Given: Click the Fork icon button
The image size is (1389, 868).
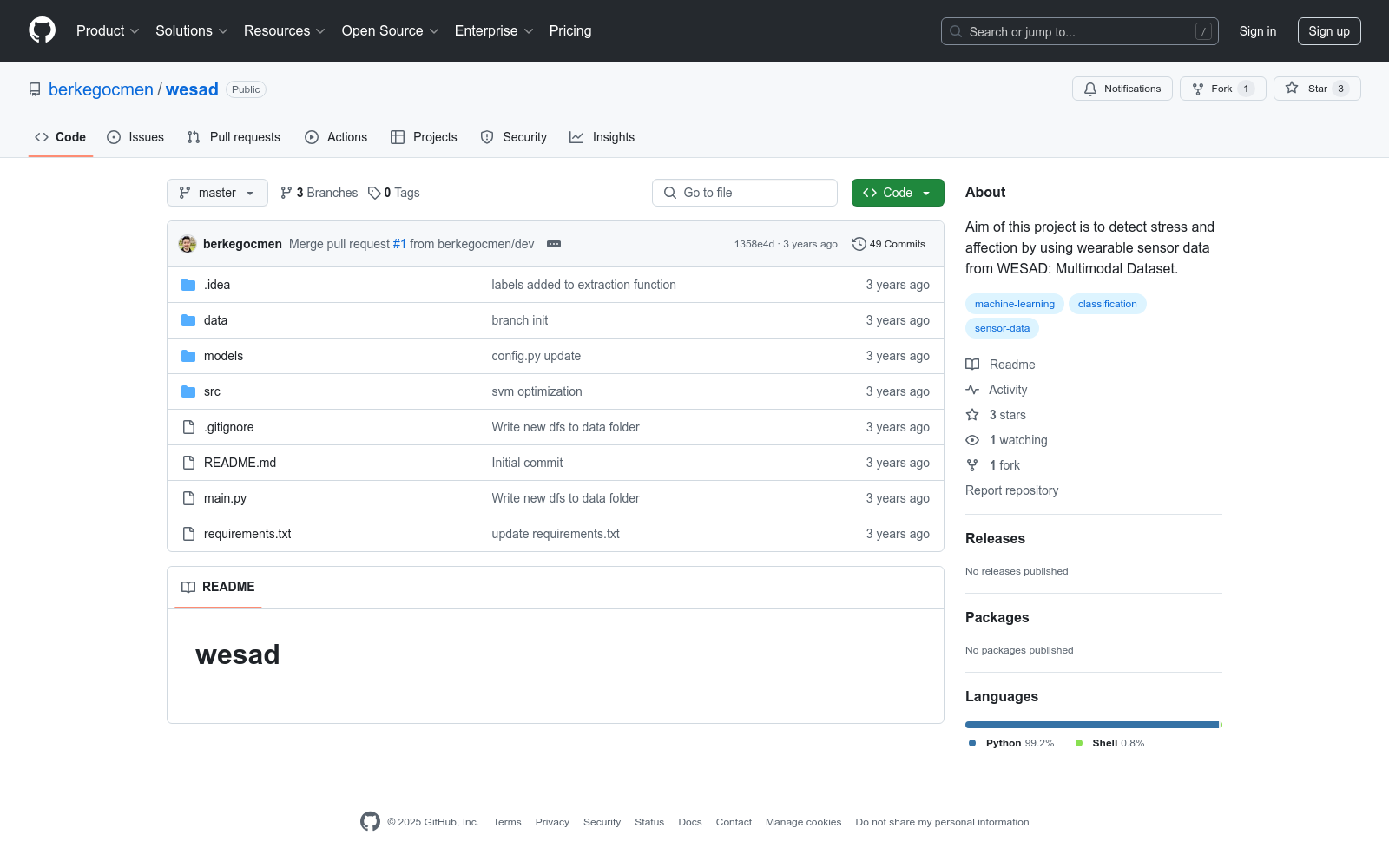Looking at the screenshot, I should coord(1198,89).
